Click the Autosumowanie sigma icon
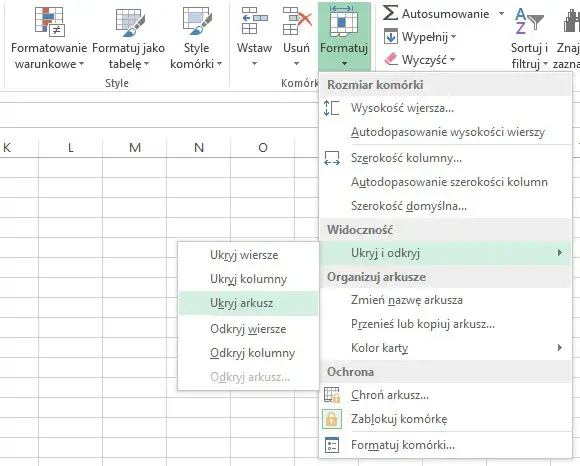This screenshot has width=580, height=466. [390, 13]
